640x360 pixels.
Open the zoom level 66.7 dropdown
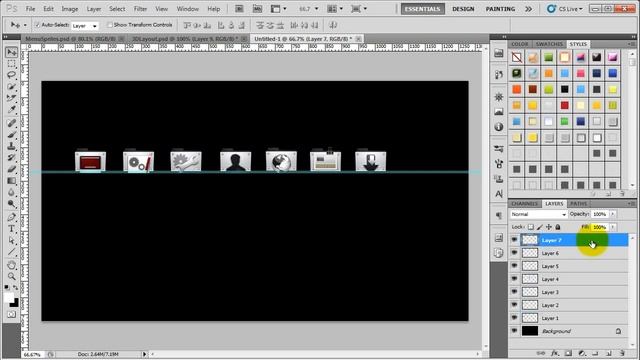pos(316,9)
